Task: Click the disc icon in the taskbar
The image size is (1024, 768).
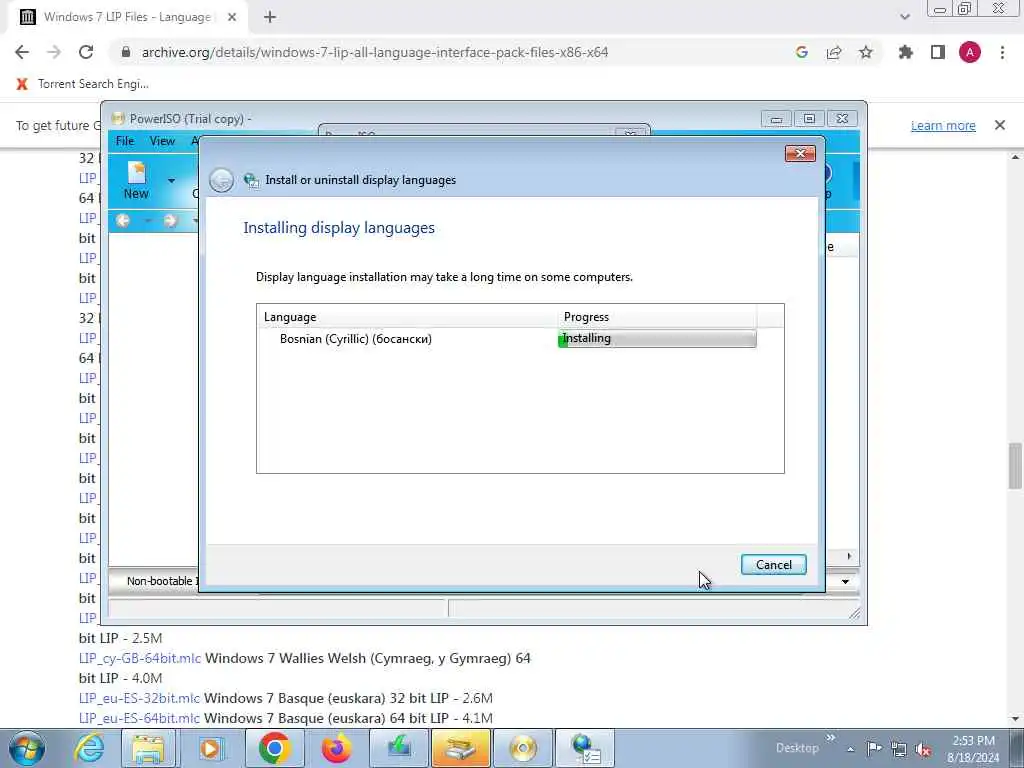Action: pos(522,748)
